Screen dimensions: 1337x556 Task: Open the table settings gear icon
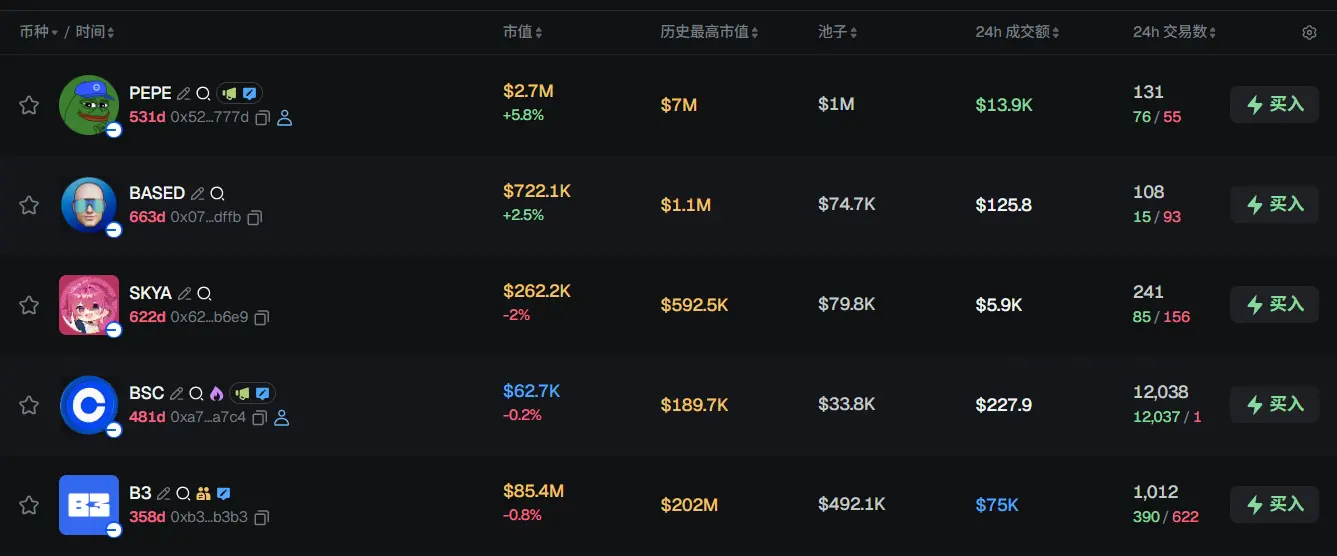coord(1309,33)
